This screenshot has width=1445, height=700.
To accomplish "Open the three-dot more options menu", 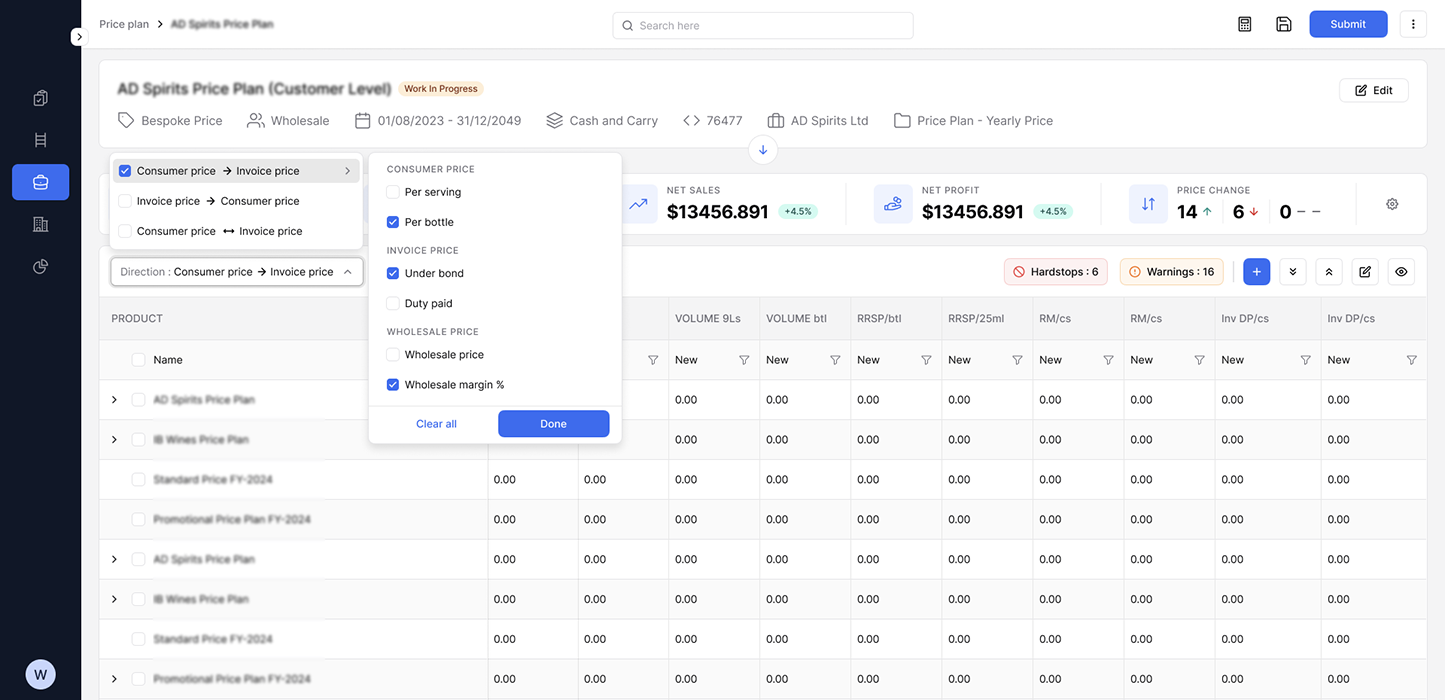I will click(x=1412, y=24).
